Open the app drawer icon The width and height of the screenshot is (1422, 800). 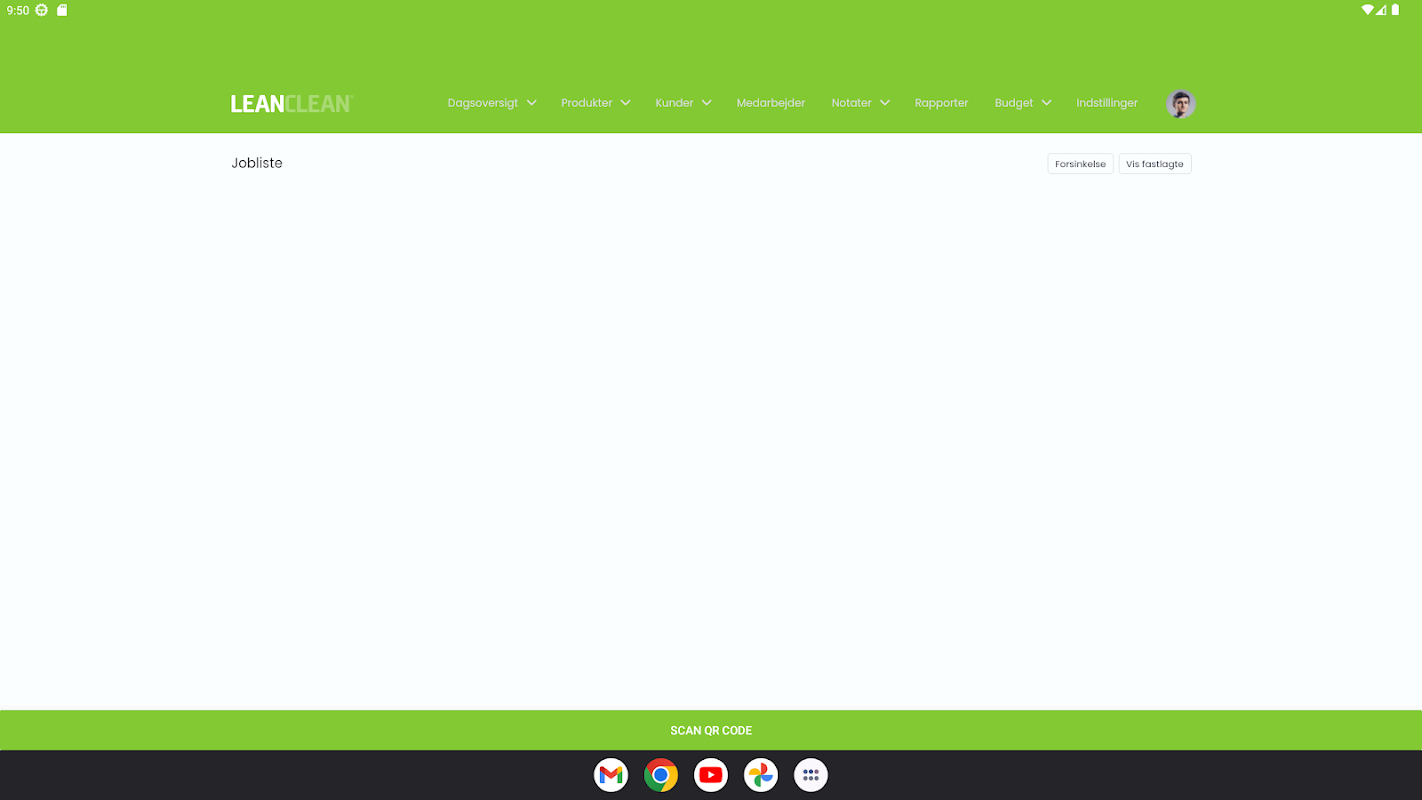pyautogui.click(x=811, y=775)
